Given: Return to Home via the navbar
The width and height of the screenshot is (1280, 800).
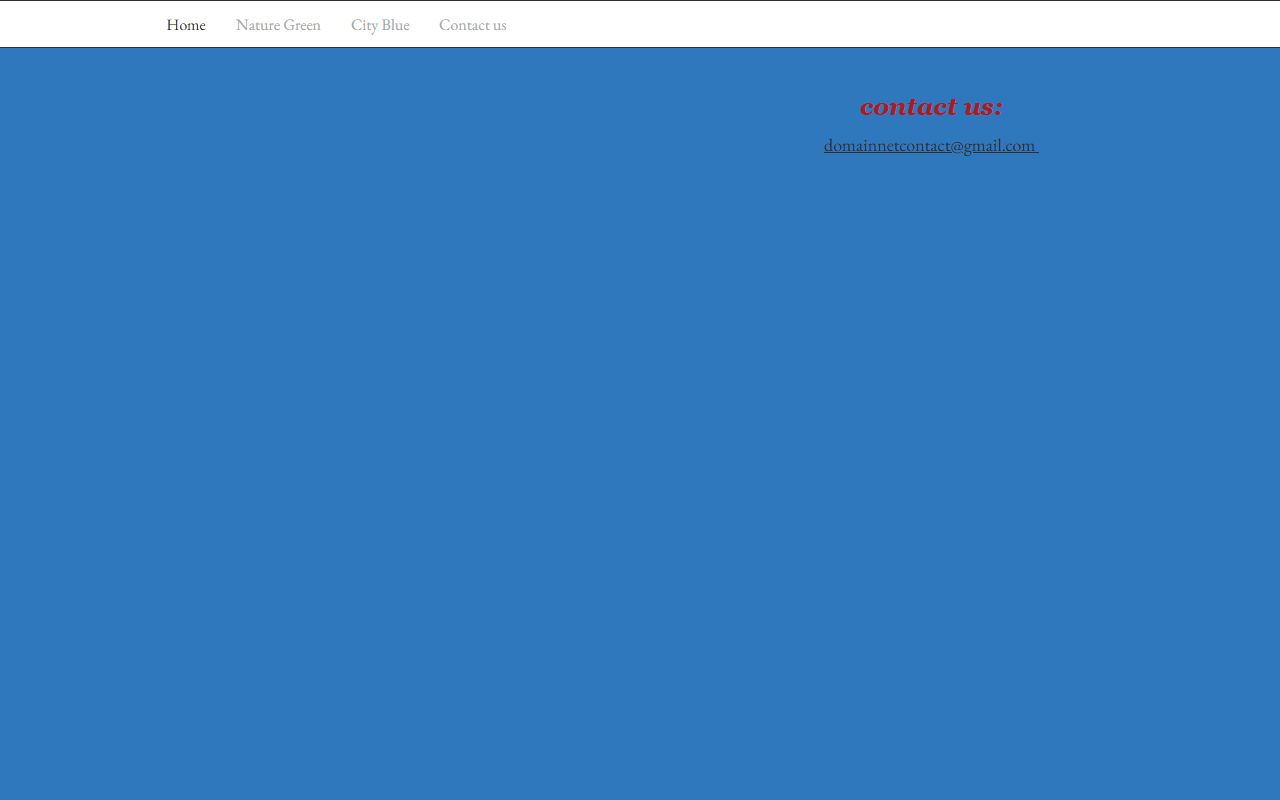Looking at the screenshot, I should pyautogui.click(x=186, y=25).
